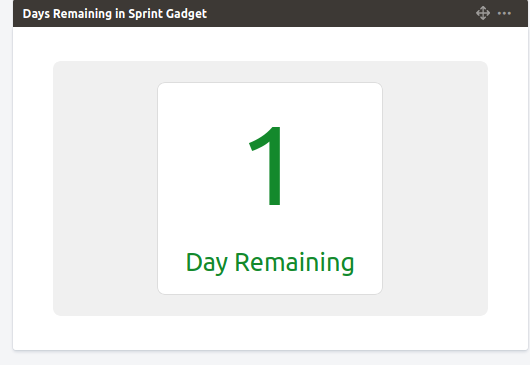
Task: Click white card area between number and label
Action: point(270,228)
